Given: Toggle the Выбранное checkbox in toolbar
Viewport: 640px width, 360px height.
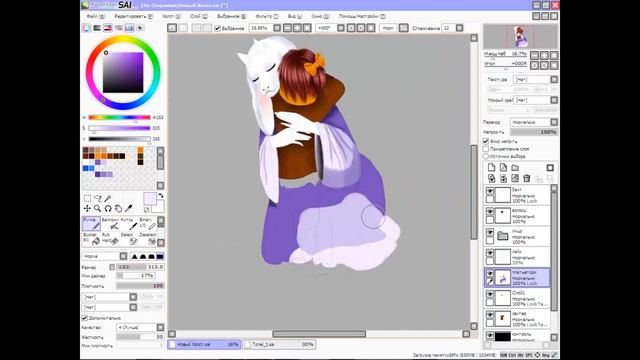Looking at the screenshot, I should [218, 28].
